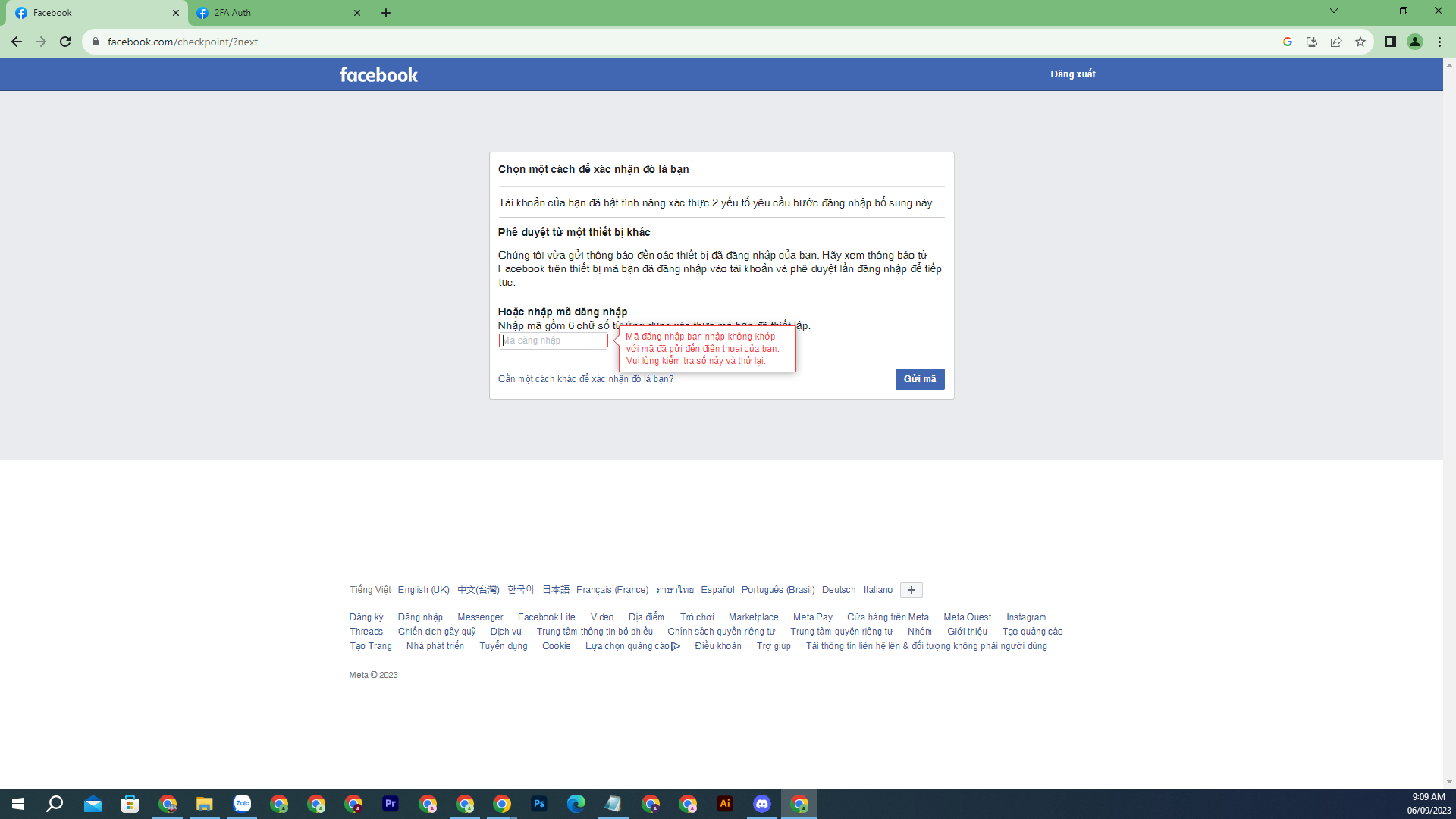Open Microsoft Edge from taskbar

coord(576,804)
